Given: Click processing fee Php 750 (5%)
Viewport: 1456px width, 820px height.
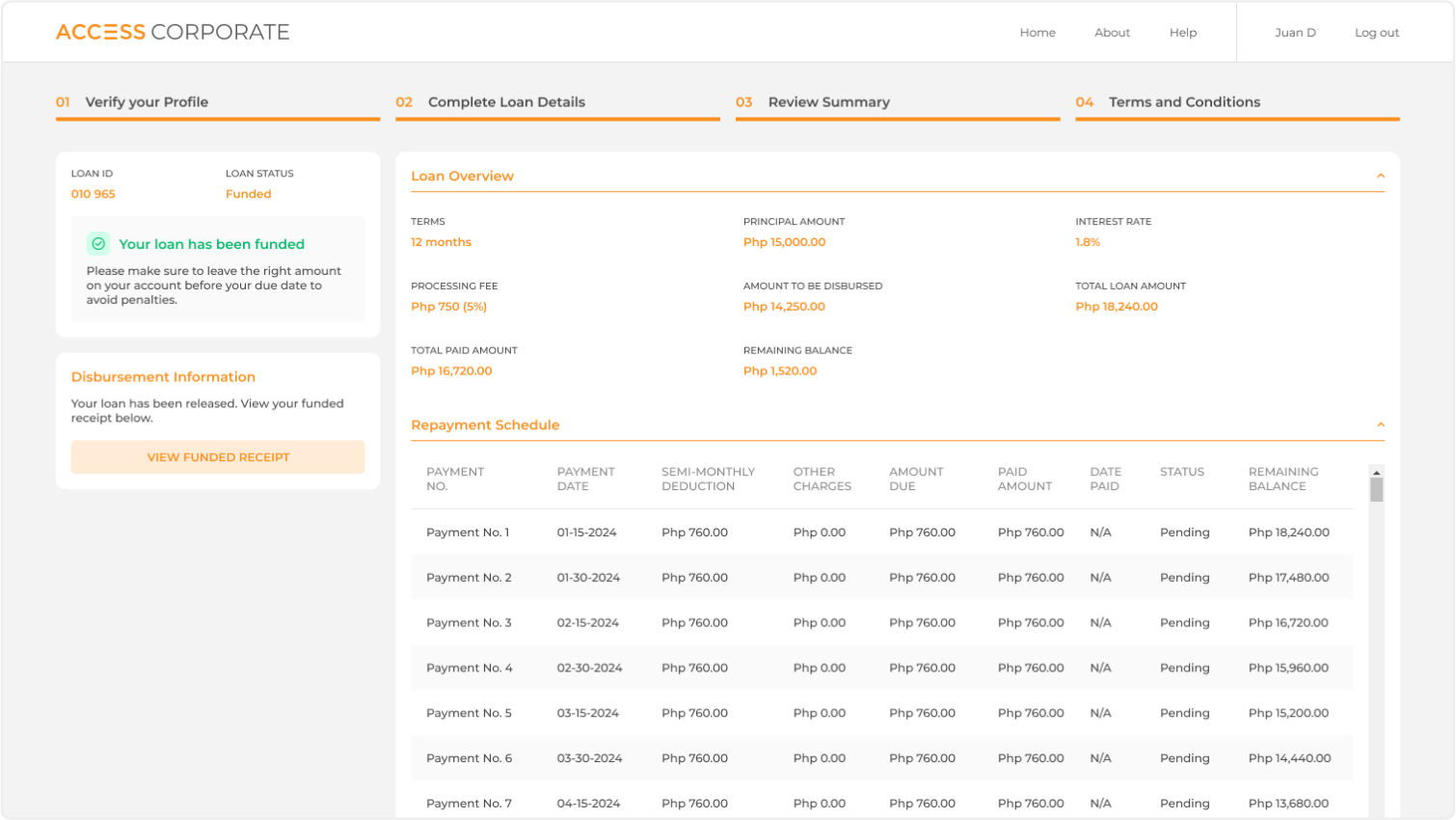Looking at the screenshot, I should (448, 307).
